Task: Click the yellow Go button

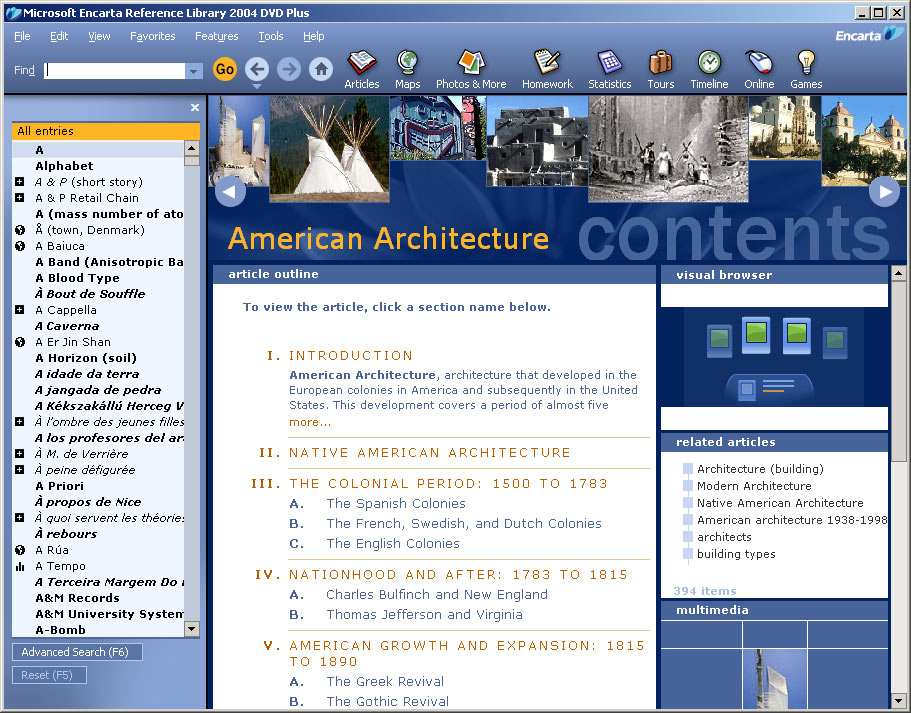Action: coord(225,70)
